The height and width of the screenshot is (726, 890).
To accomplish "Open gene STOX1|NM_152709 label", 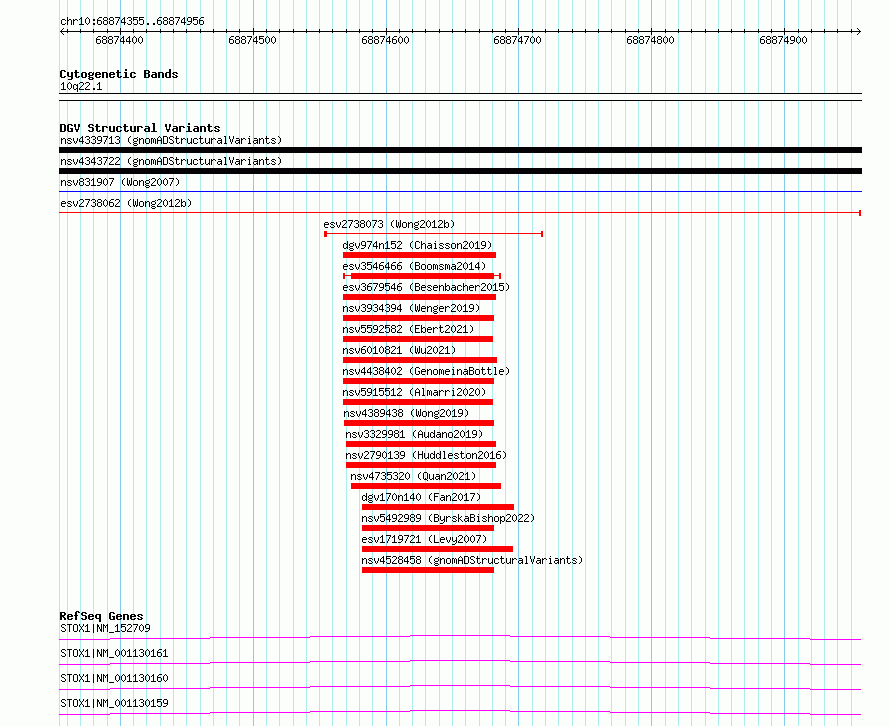I will tap(105, 628).
